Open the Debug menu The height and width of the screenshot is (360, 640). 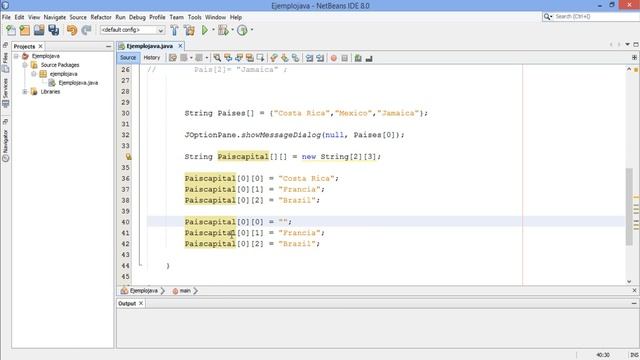pyautogui.click(x=137, y=17)
